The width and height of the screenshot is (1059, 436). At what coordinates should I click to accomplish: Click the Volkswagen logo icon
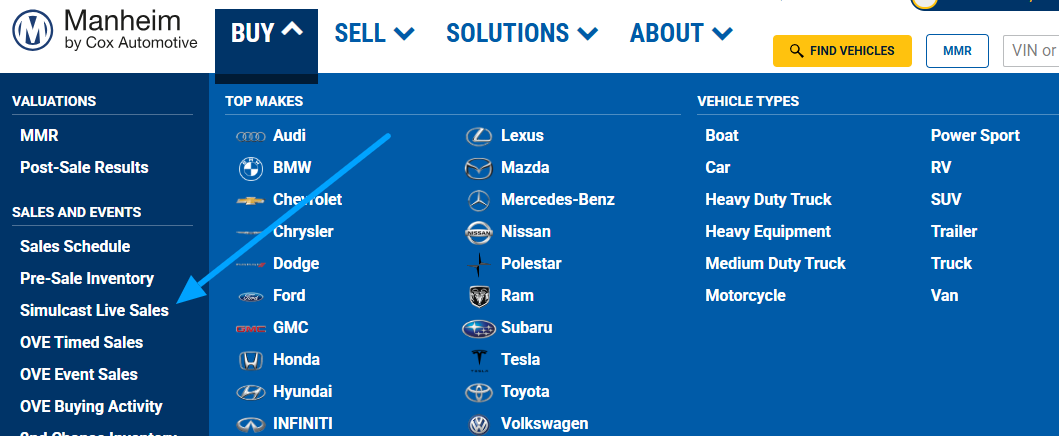pos(479,424)
